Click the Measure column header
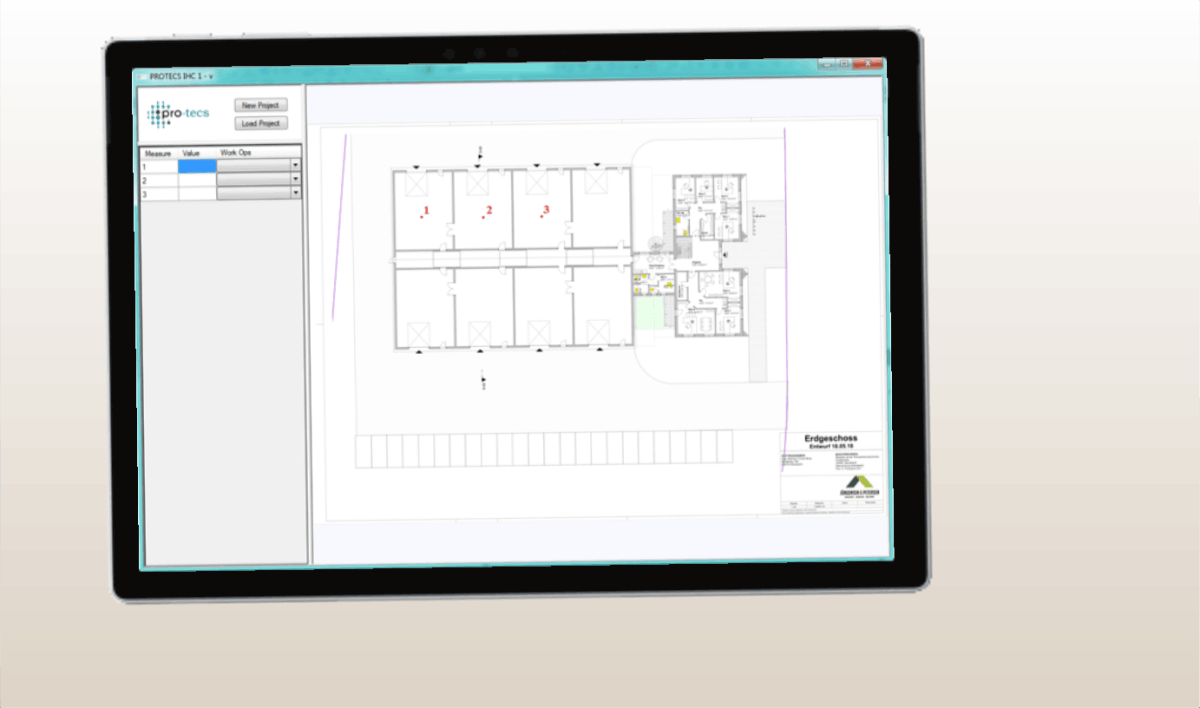Viewport: 1200px width, 708px height. tap(158, 153)
